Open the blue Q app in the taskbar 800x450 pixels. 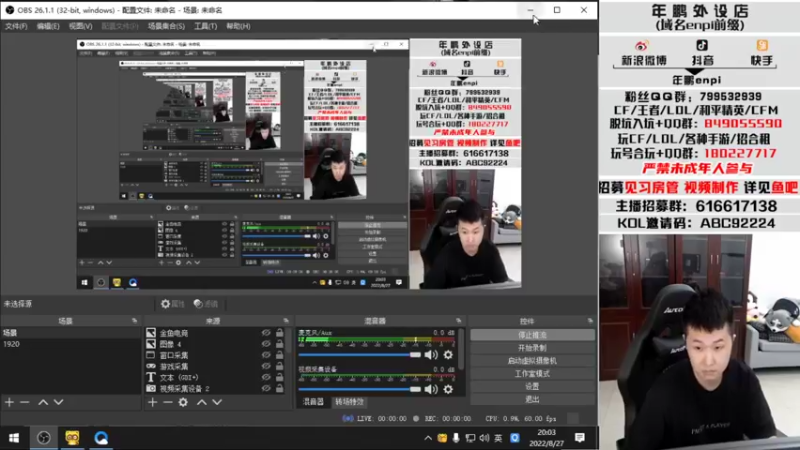point(101,438)
